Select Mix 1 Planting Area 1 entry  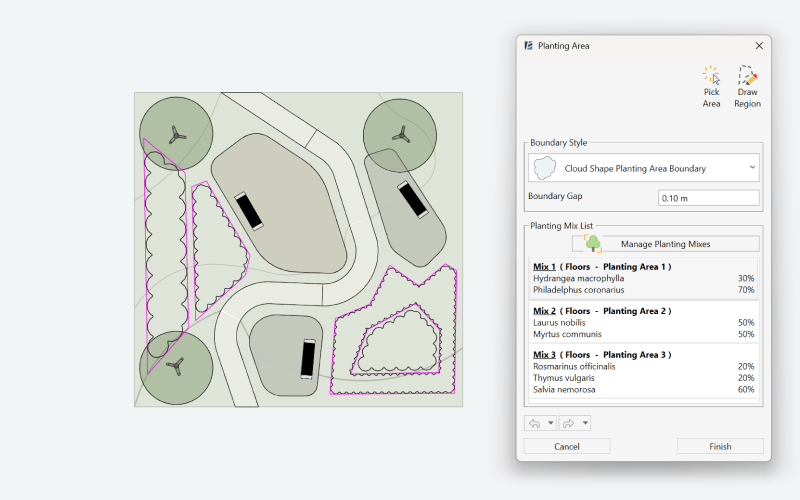643,278
